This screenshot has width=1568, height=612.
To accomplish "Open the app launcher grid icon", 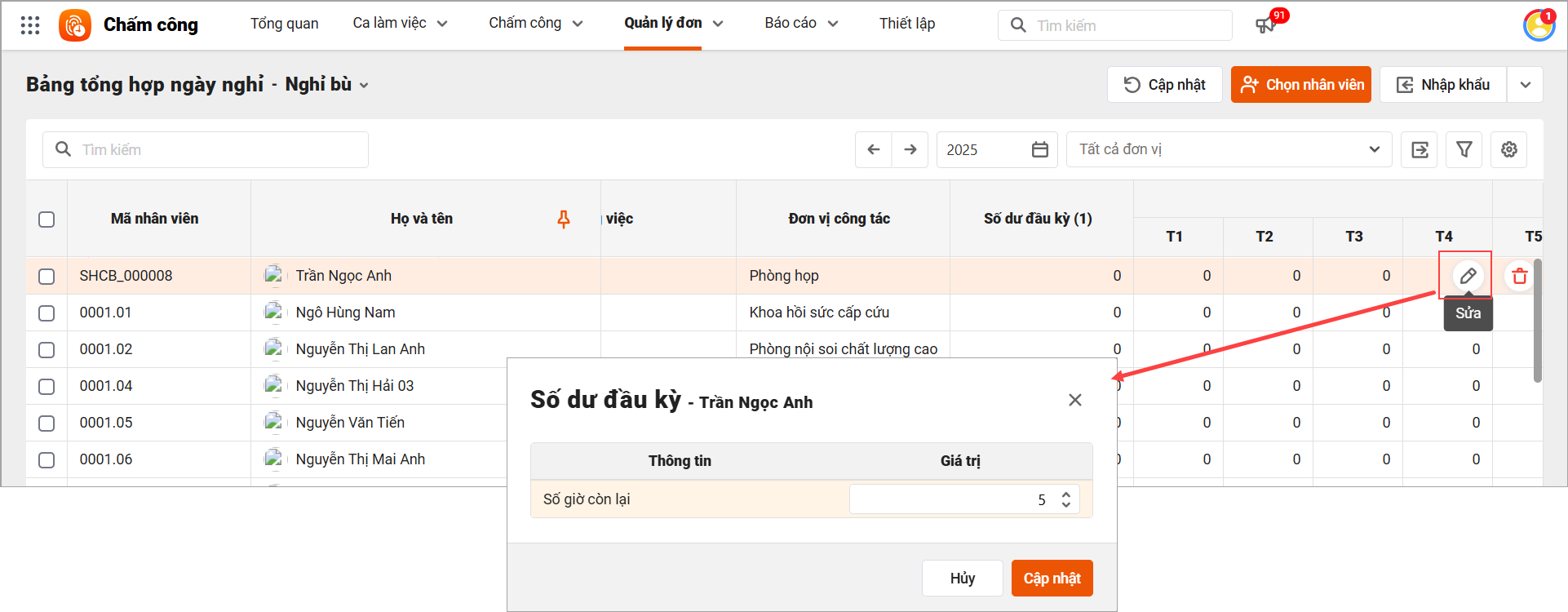I will coord(30,25).
